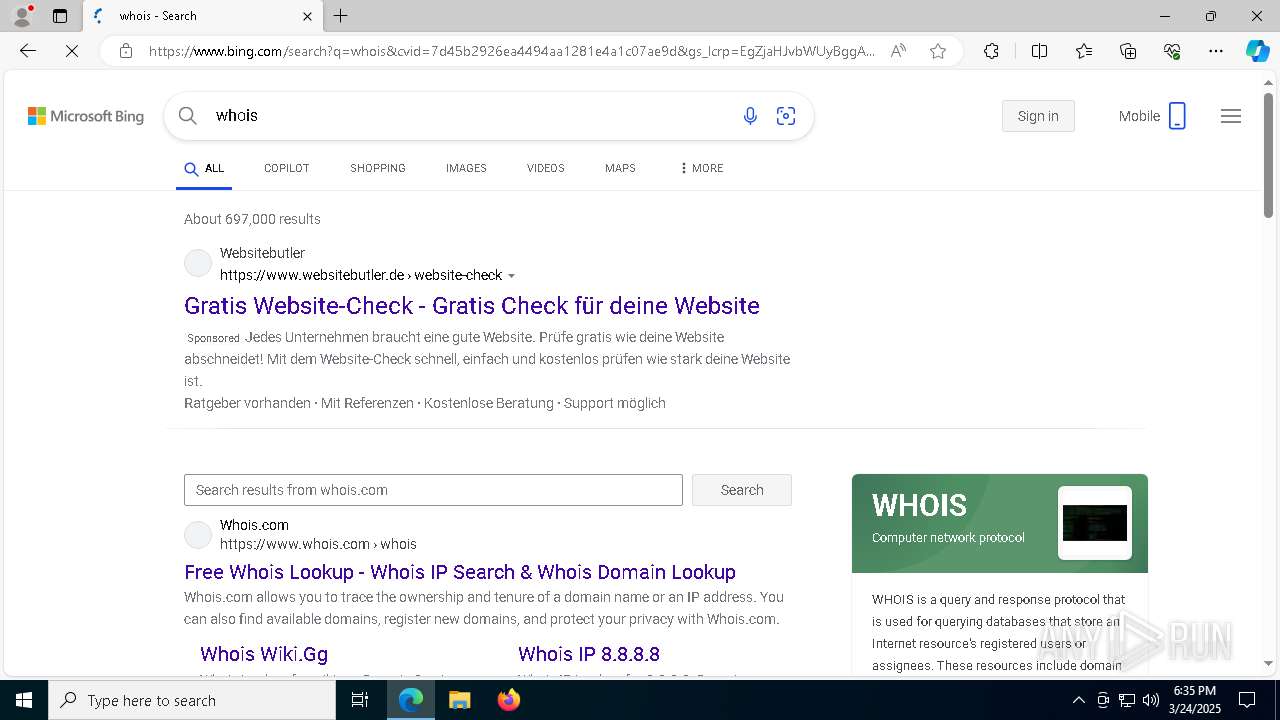
Task: Open Read aloud icon in address bar
Action: point(898,51)
